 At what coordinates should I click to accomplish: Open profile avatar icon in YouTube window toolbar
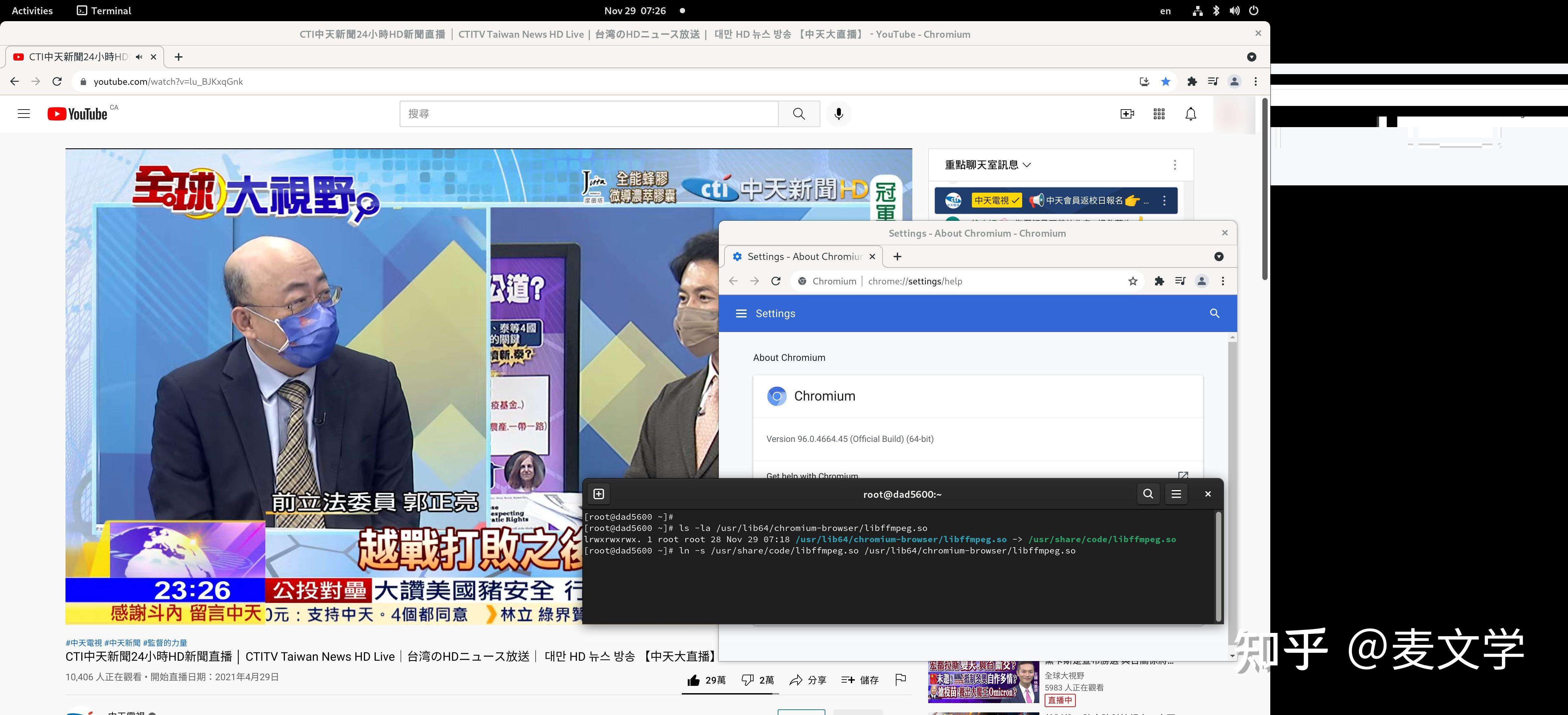click(x=1235, y=82)
